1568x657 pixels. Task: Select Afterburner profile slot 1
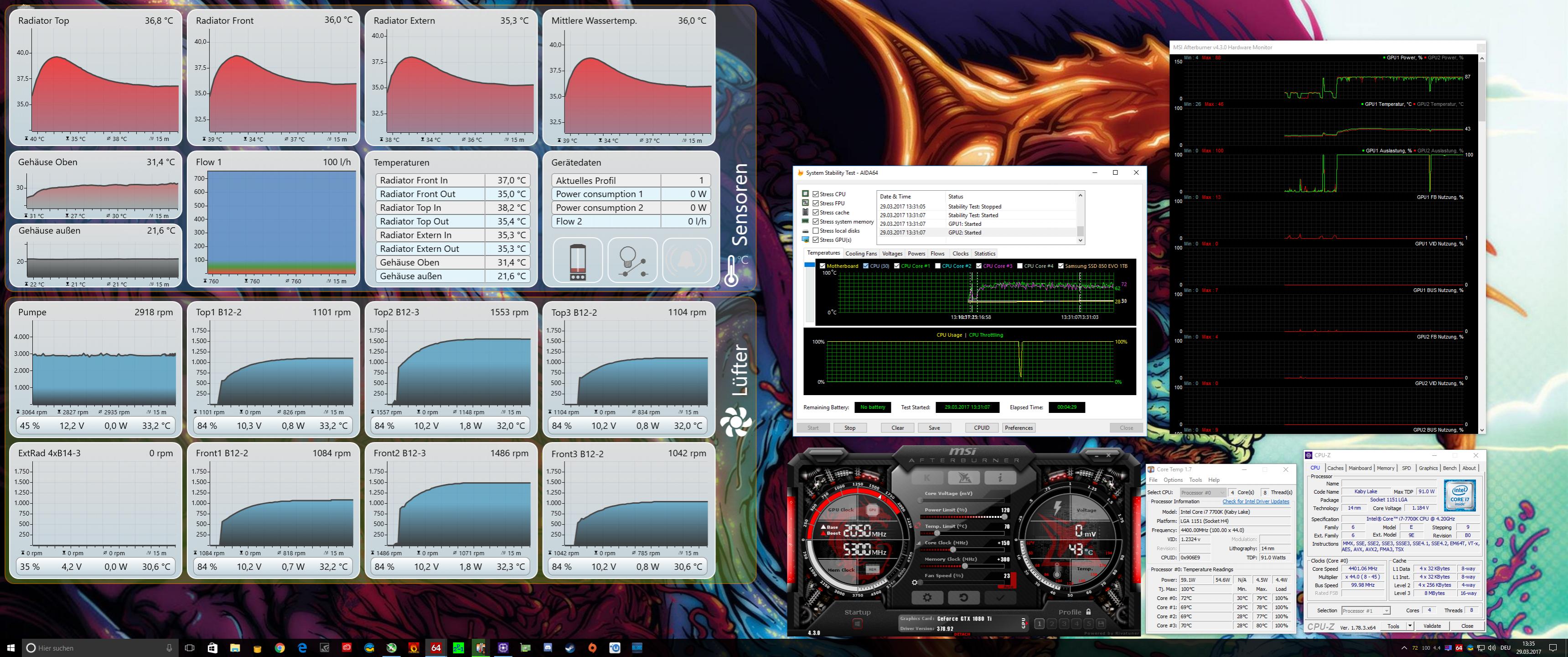click(x=1039, y=624)
